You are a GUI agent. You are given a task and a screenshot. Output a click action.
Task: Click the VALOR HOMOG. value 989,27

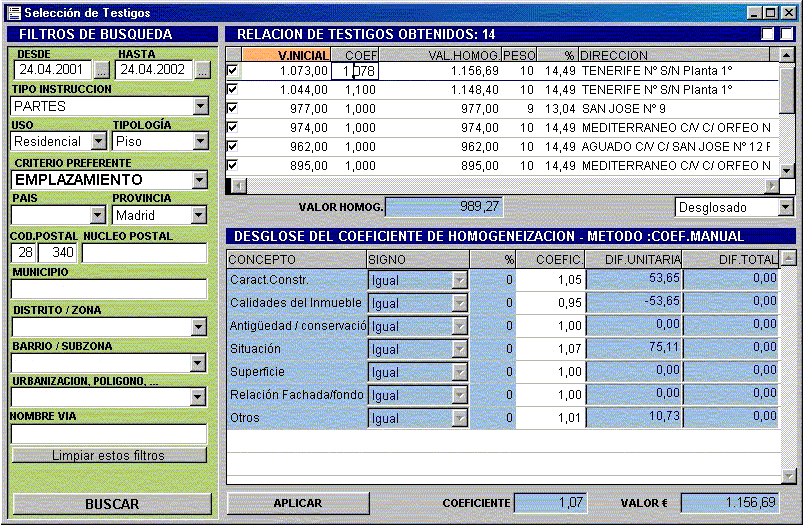(x=444, y=207)
